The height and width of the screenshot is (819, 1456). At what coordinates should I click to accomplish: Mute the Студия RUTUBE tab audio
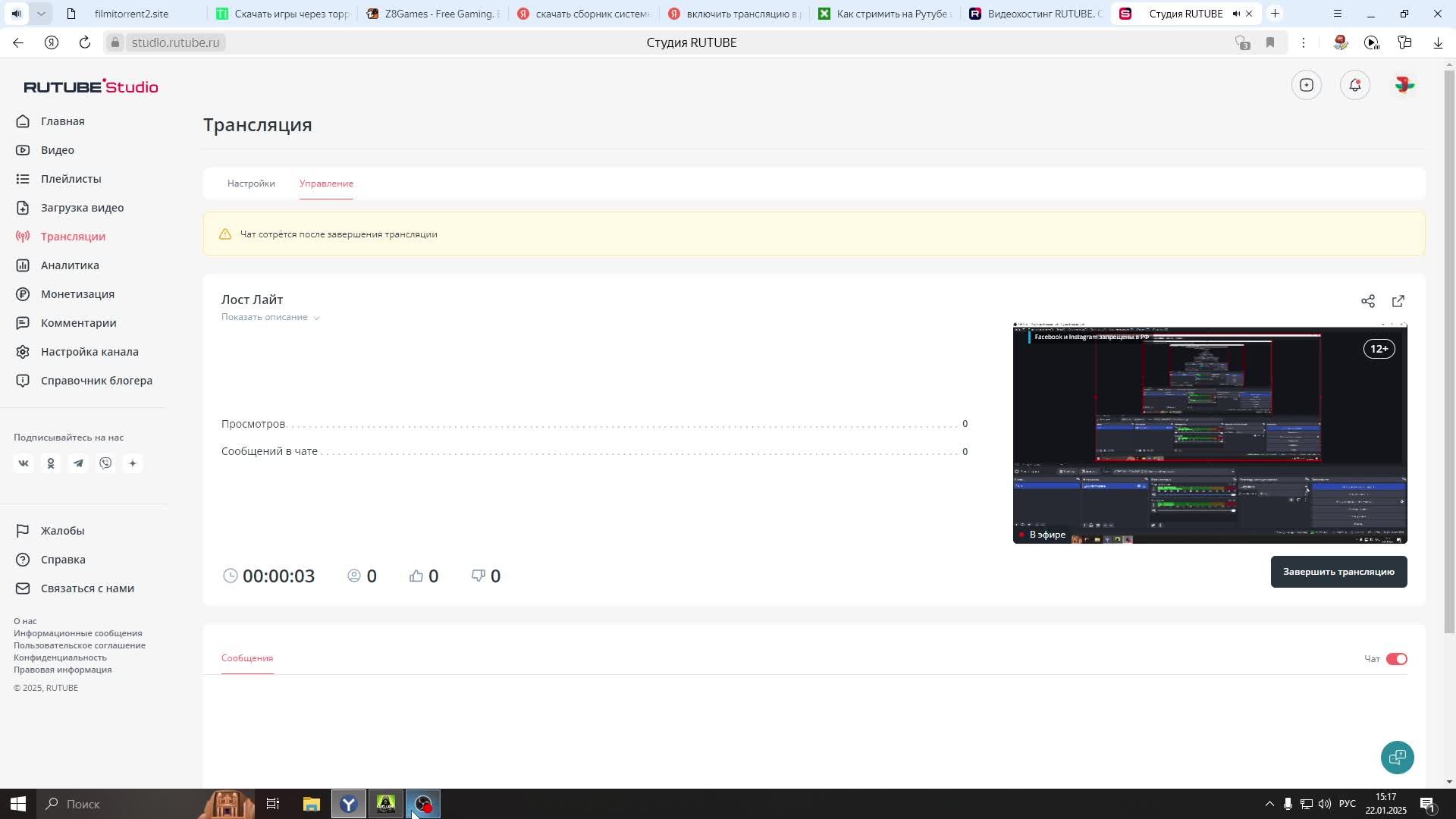point(1235,14)
